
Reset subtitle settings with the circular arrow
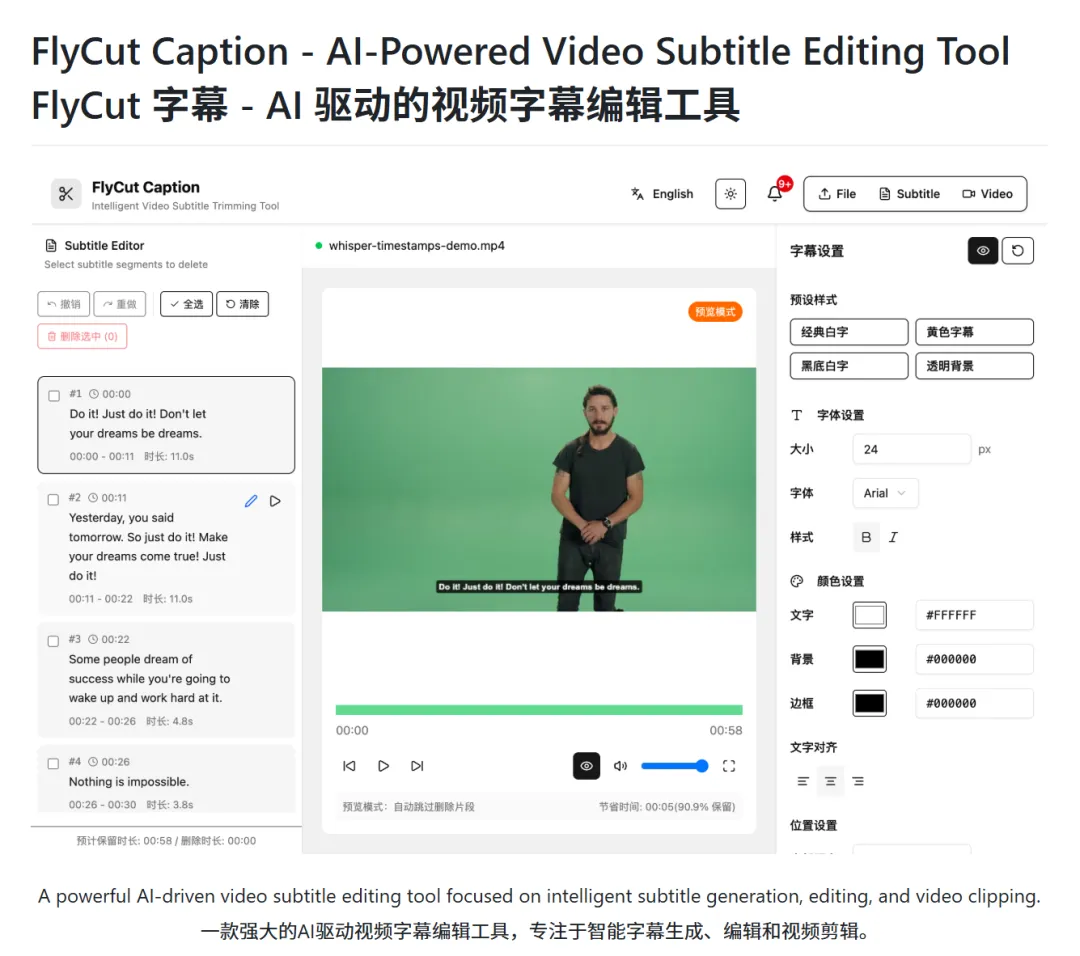point(1017,251)
